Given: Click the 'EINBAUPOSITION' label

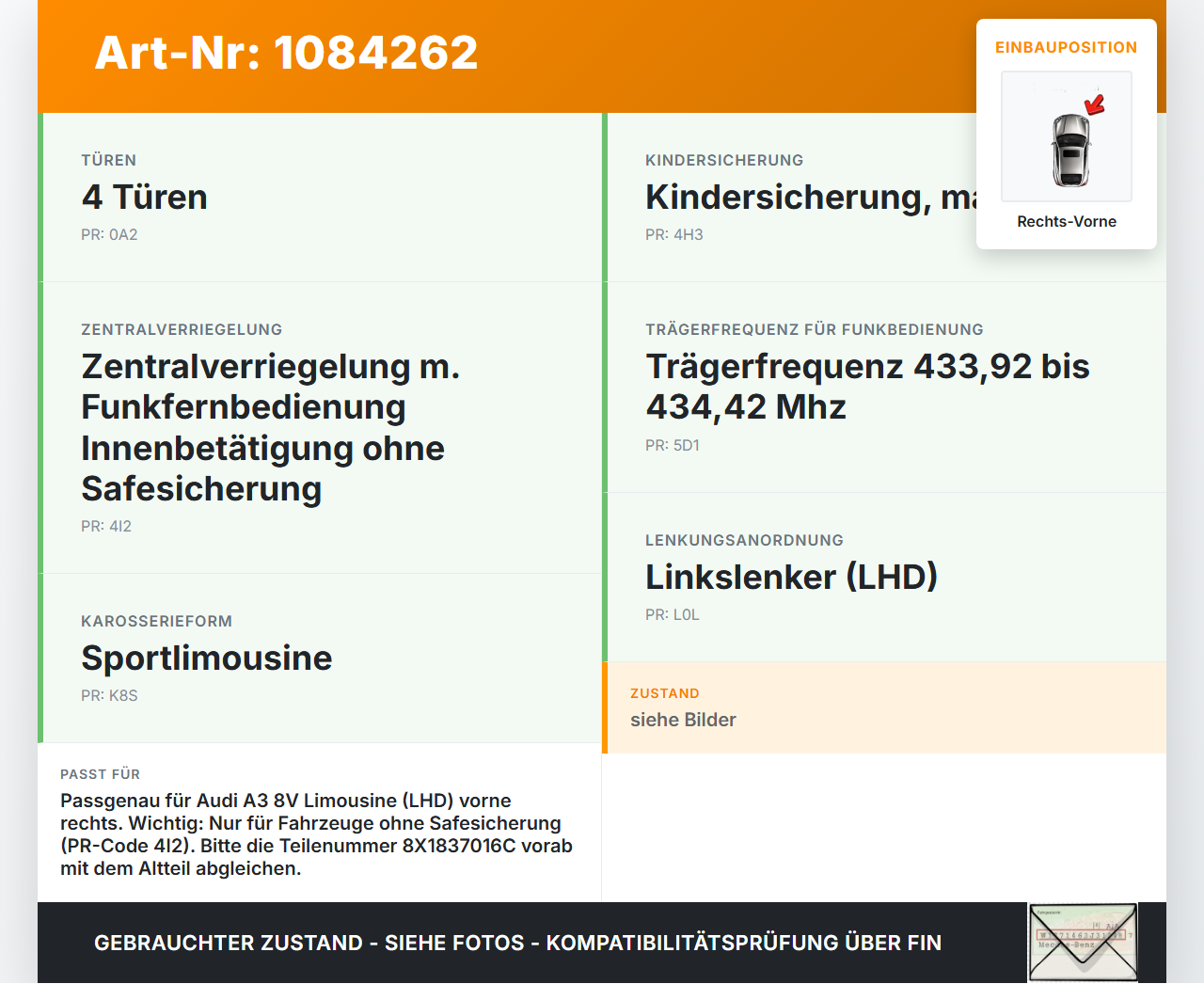Looking at the screenshot, I should coord(1067,47).
